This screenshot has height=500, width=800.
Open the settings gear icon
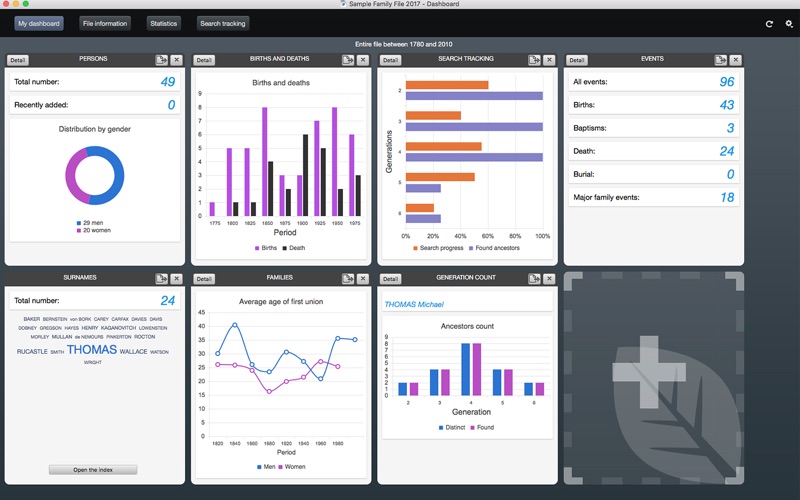pos(789,24)
